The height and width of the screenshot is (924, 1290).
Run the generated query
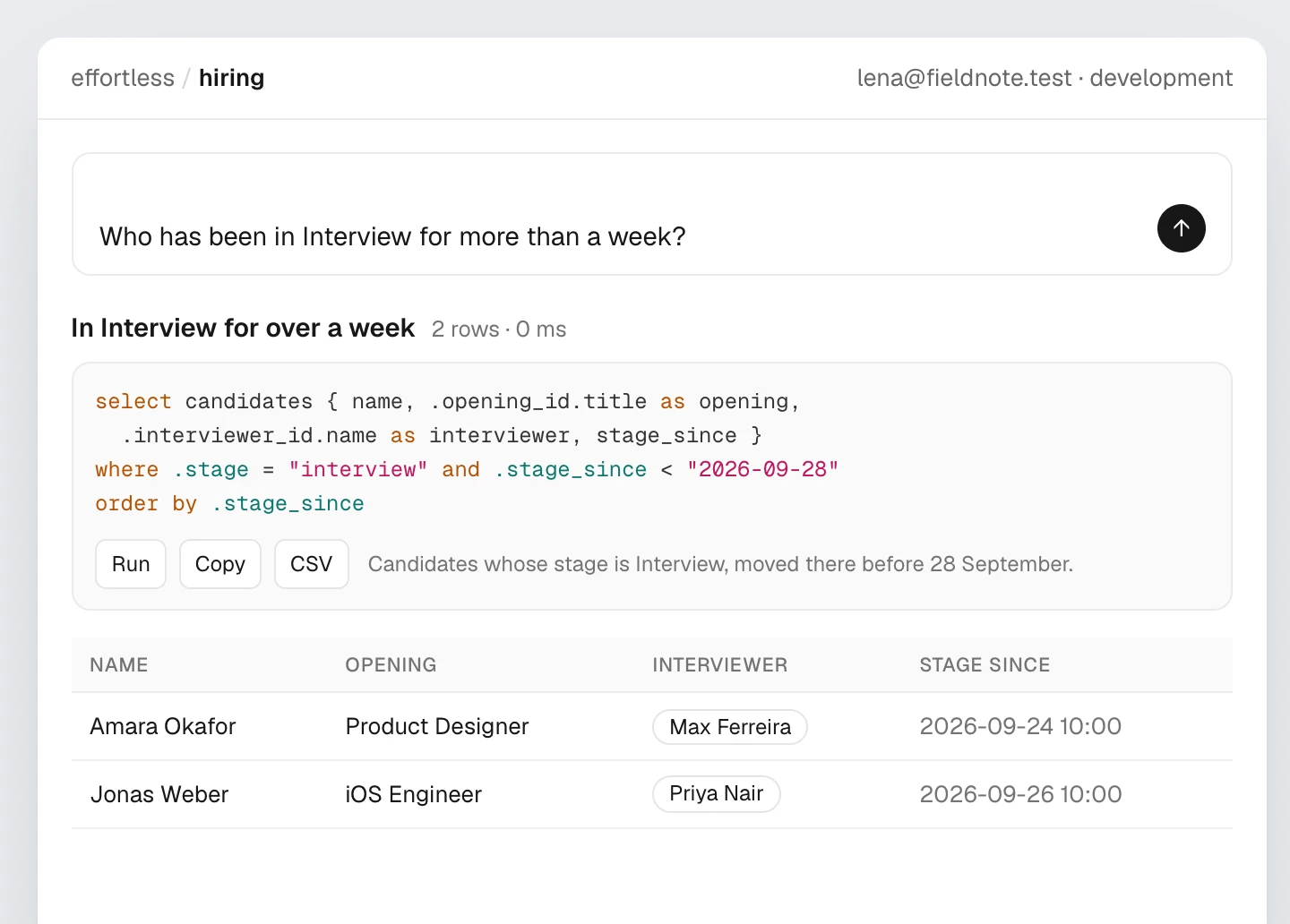[x=131, y=564]
